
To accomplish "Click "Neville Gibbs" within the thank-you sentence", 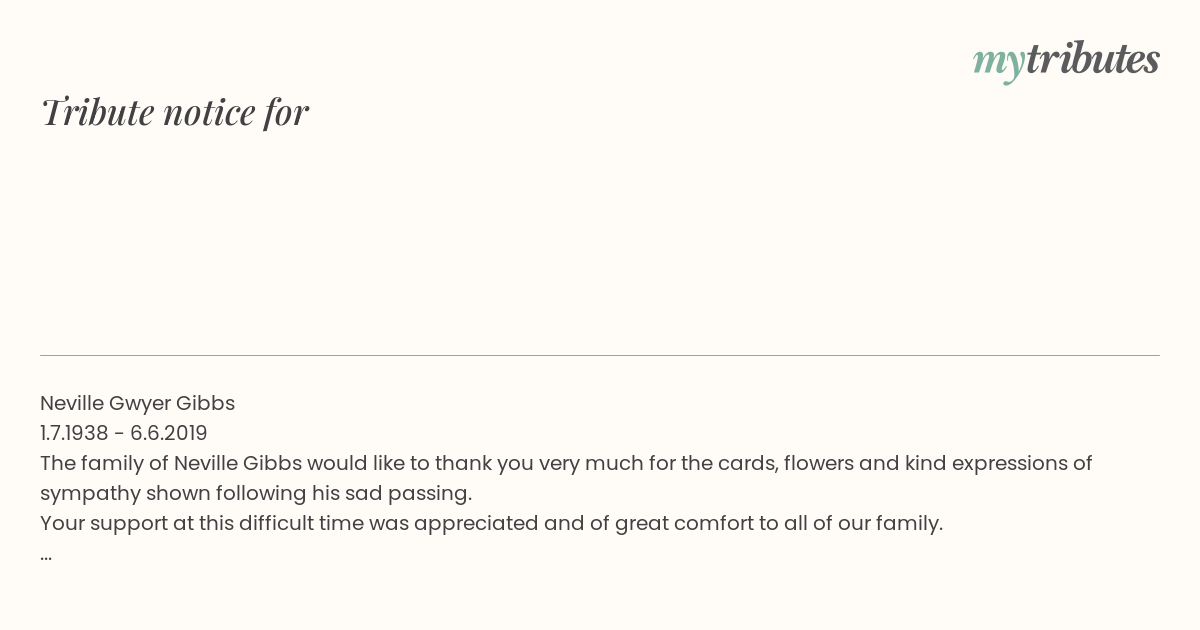I will tap(238, 463).
